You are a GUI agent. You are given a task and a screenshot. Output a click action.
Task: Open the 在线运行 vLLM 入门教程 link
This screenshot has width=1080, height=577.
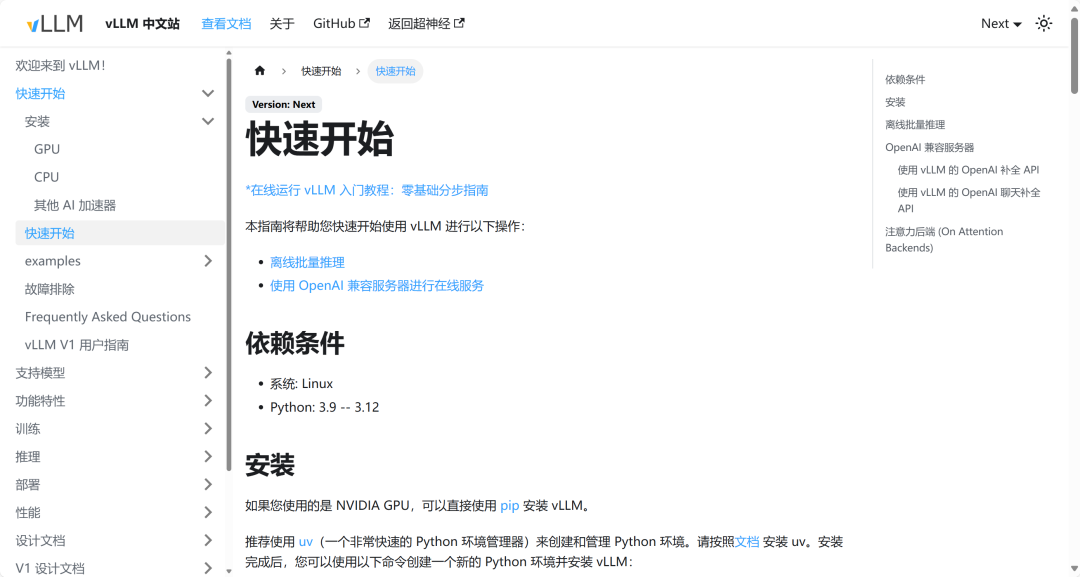[x=366, y=190]
